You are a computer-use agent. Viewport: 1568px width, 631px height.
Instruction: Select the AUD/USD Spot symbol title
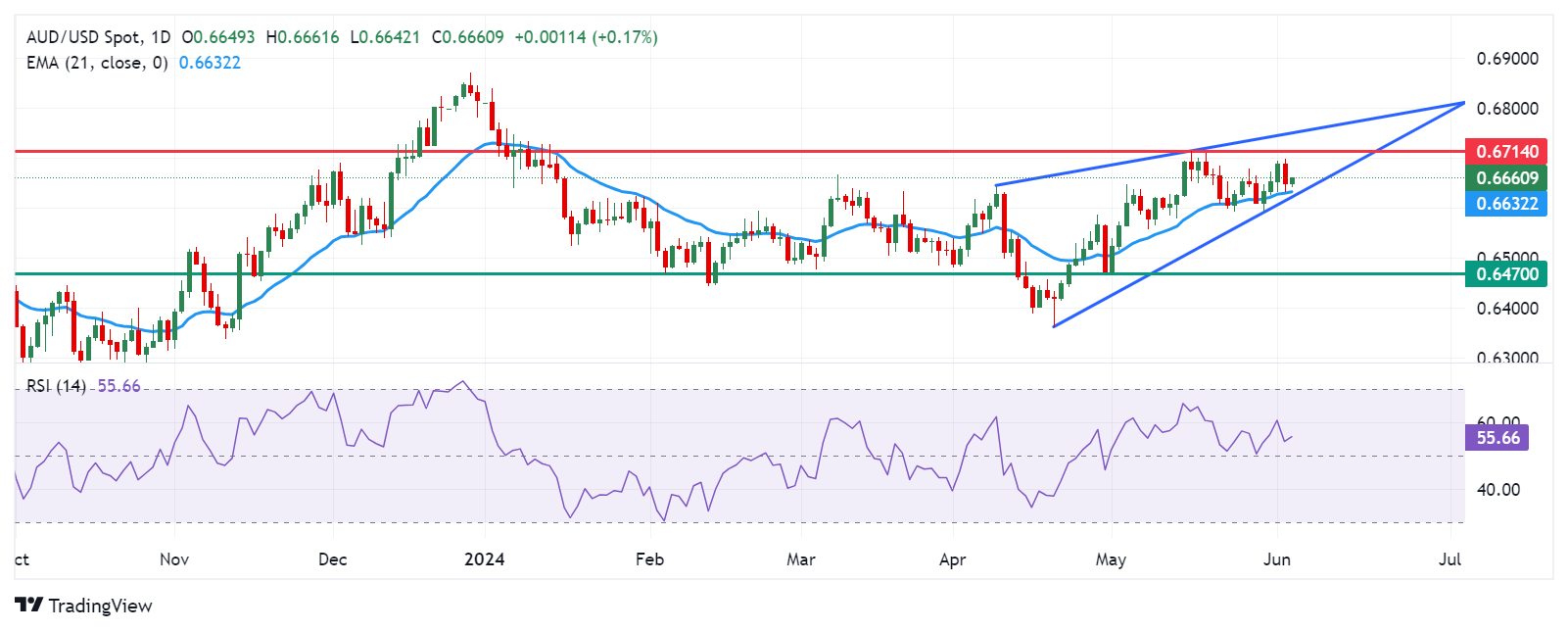click(x=83, y=37)
